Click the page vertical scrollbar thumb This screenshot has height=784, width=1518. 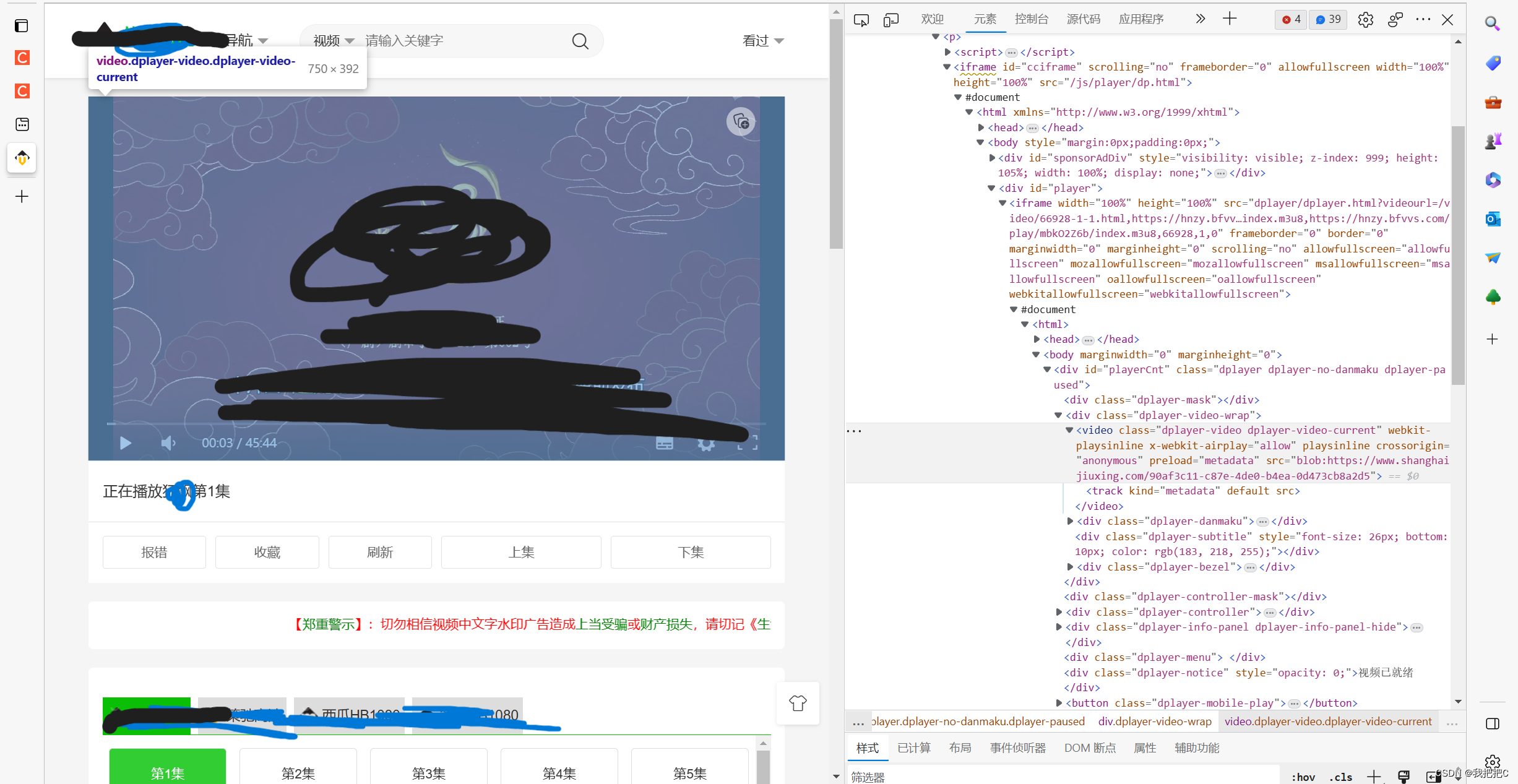836,133
